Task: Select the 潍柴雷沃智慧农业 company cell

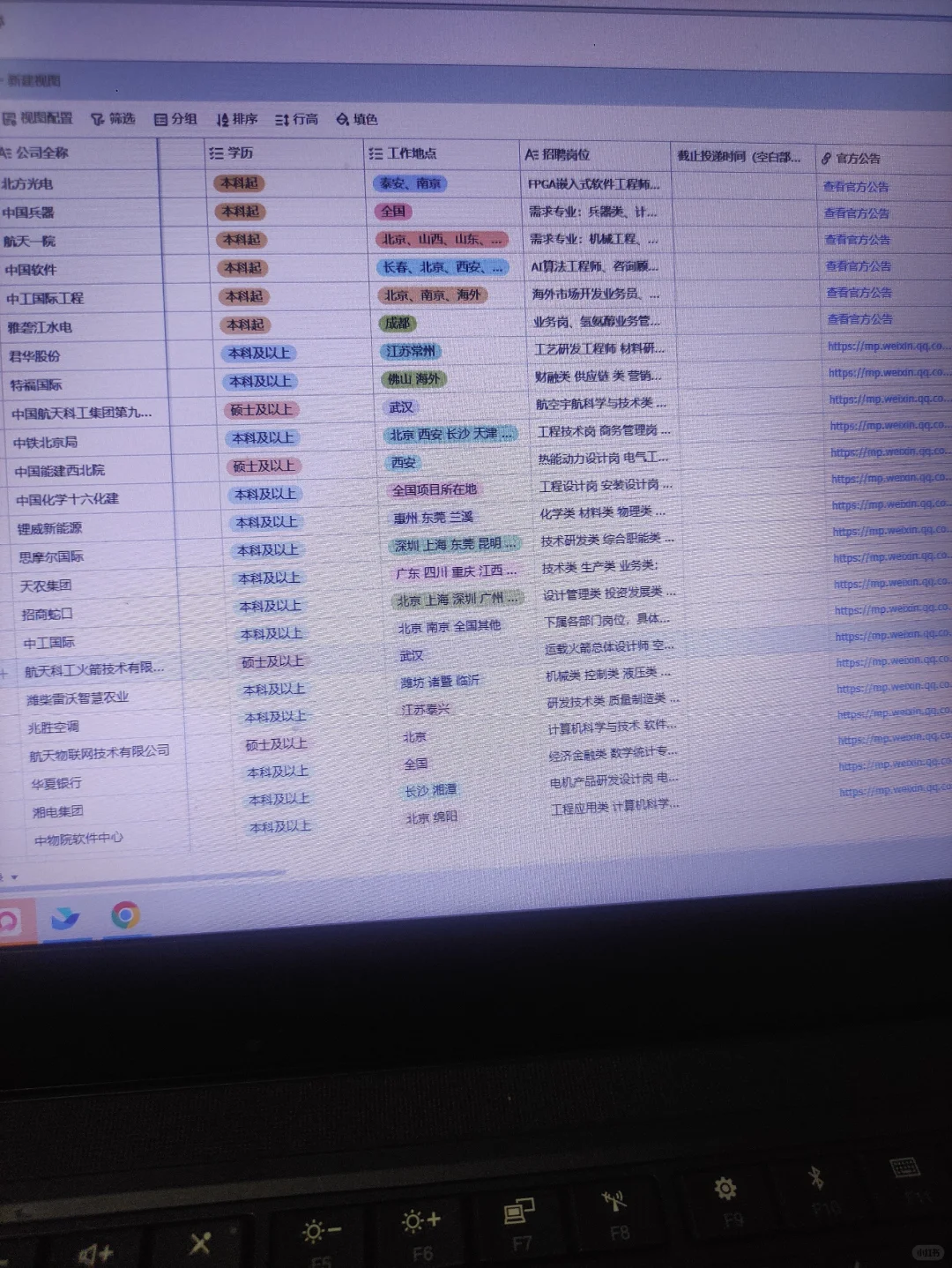Action: (x=78, y=697)
